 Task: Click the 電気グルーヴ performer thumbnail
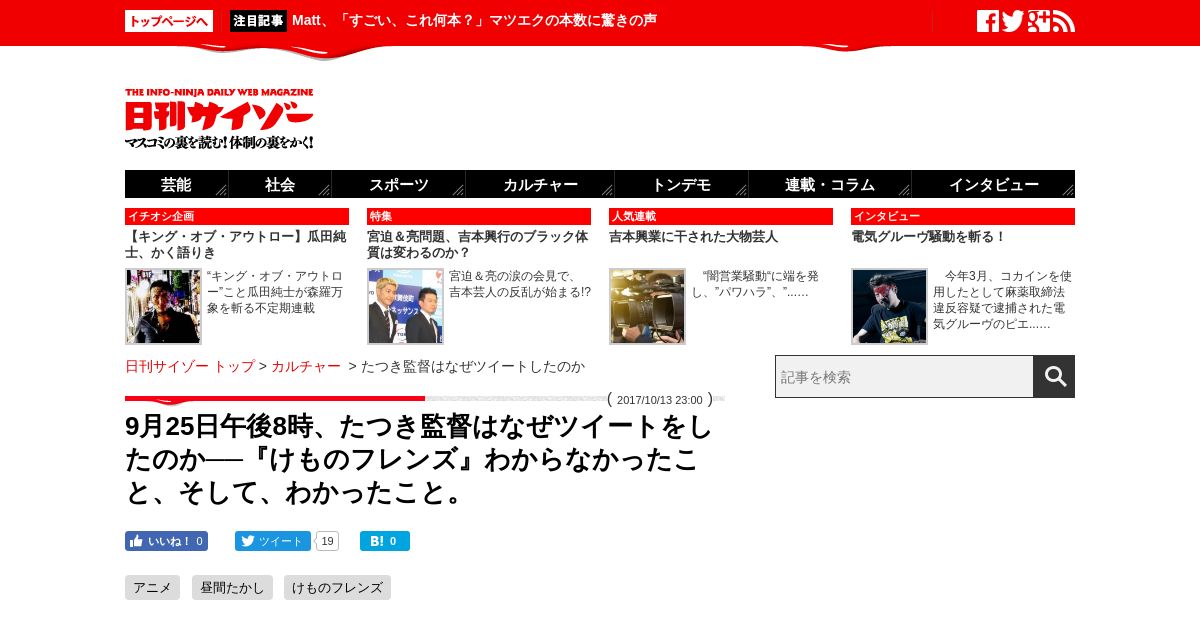[889, 306]
